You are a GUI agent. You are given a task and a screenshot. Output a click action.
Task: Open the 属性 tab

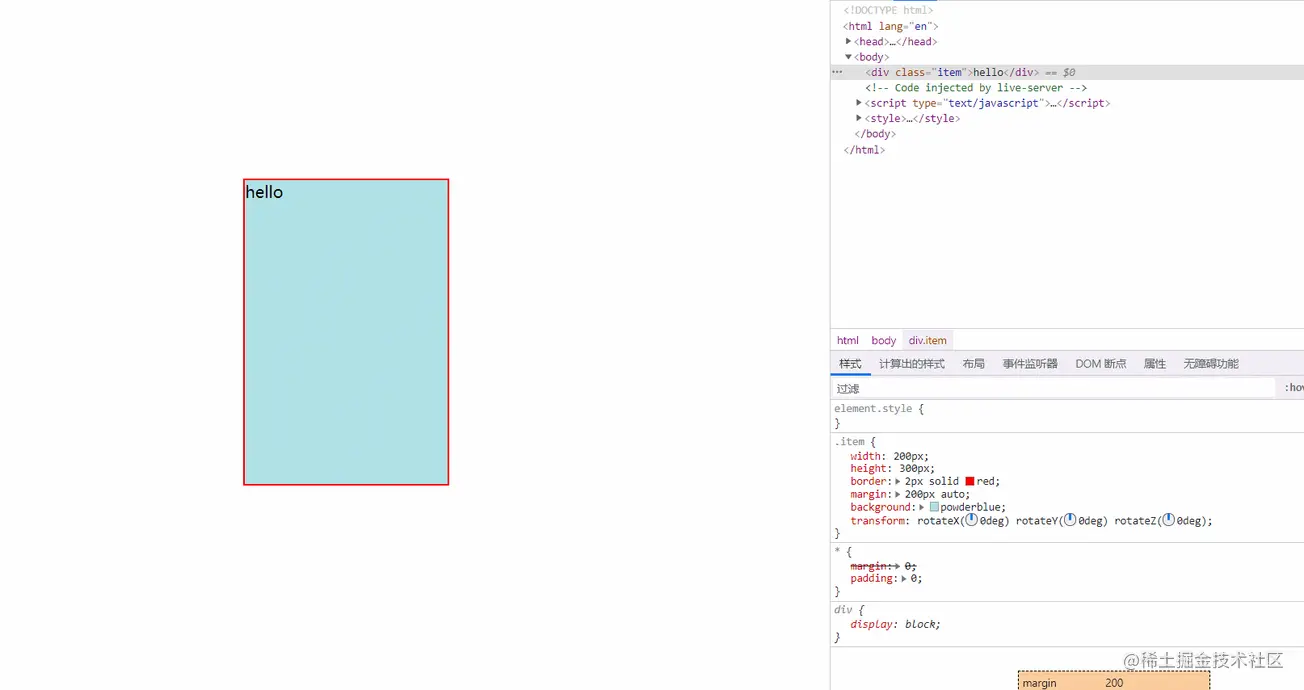pos(1155,364)
